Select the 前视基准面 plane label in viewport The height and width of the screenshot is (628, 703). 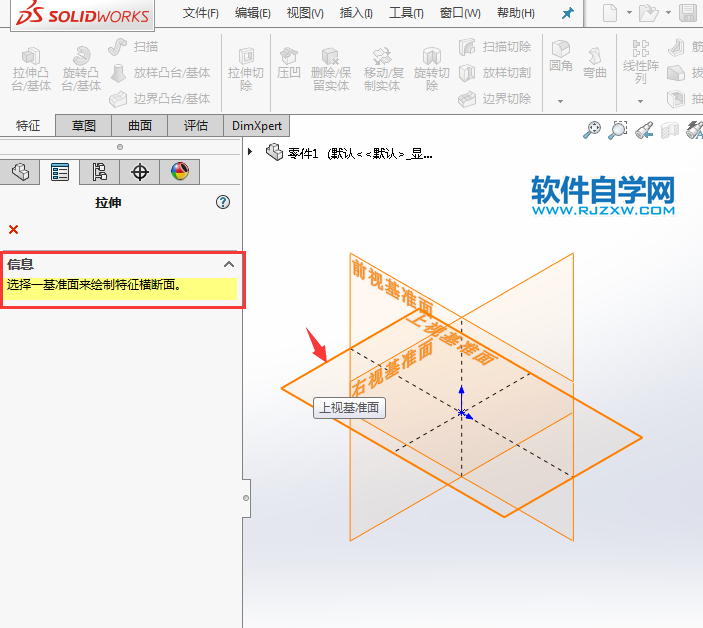click(x=392, y=288)
